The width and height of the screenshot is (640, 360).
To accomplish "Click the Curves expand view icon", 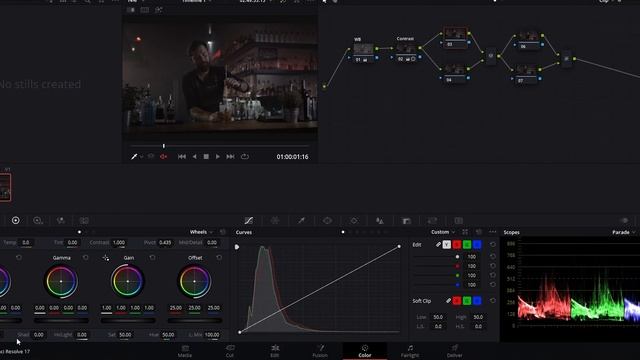I will [x=465, y=232].
